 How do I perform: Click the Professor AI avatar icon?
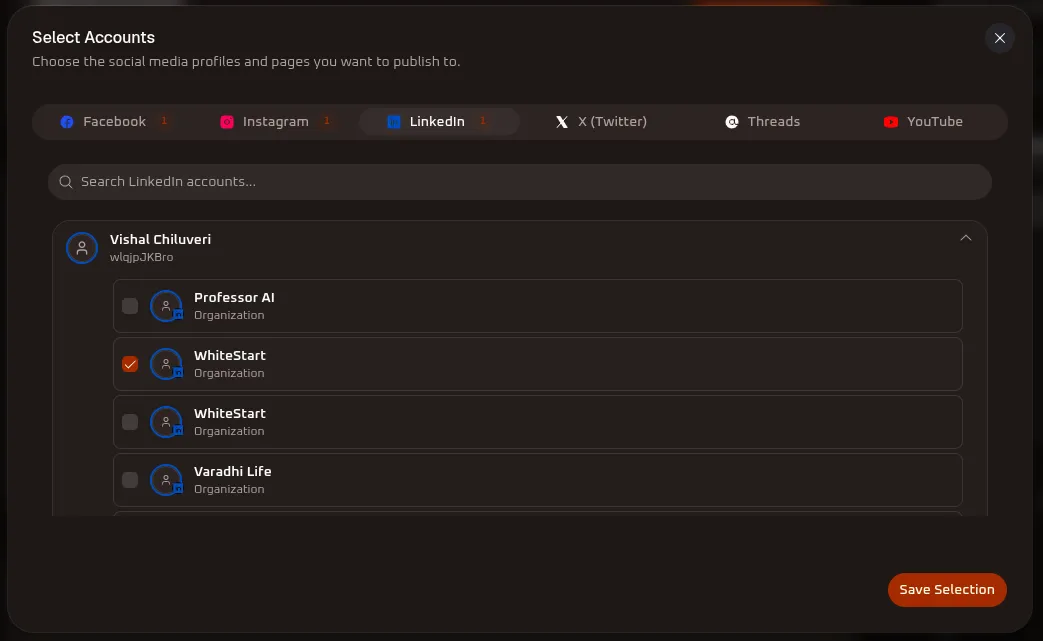(166, 306)
